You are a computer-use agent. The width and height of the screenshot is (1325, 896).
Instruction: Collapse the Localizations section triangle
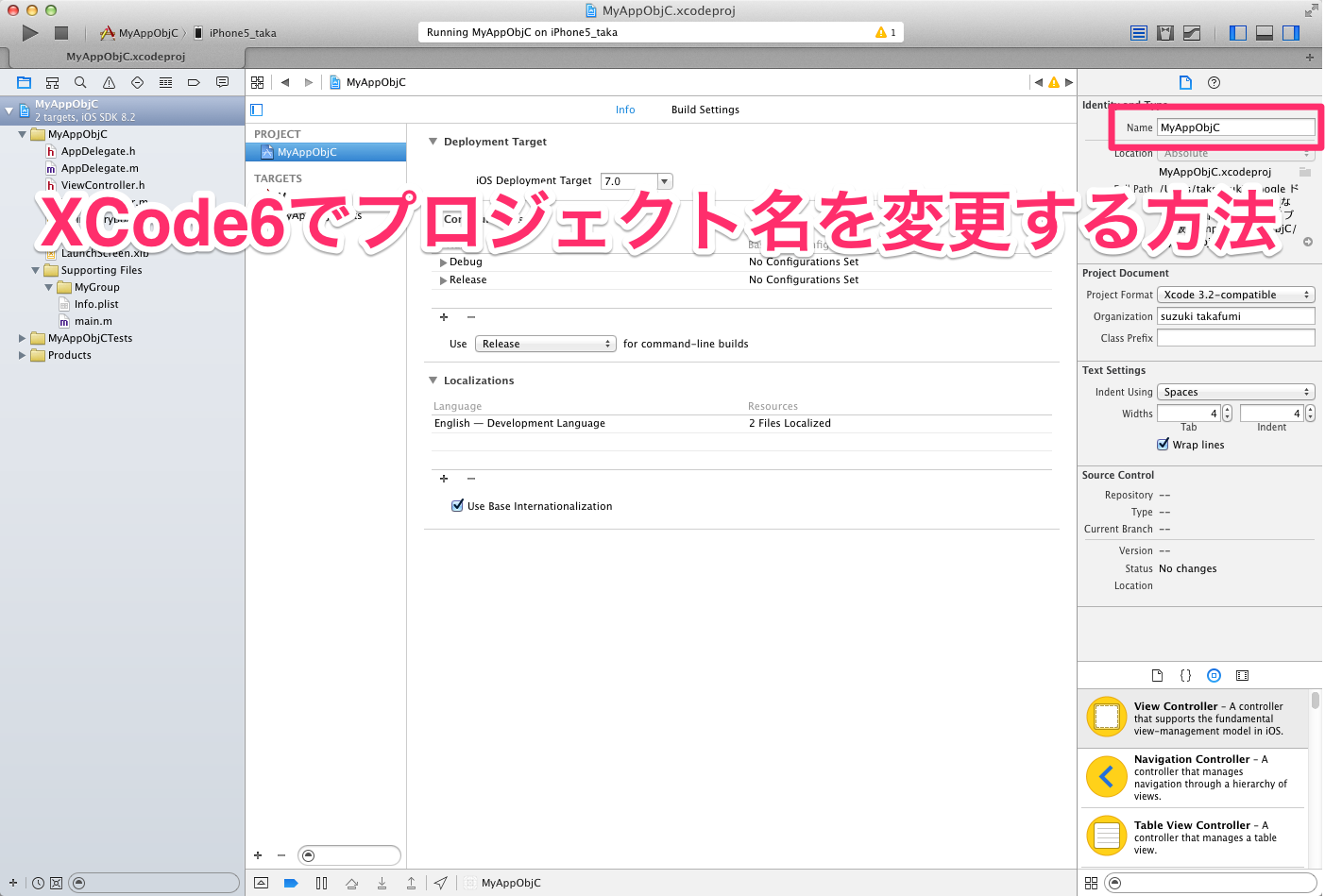point(433,380)
